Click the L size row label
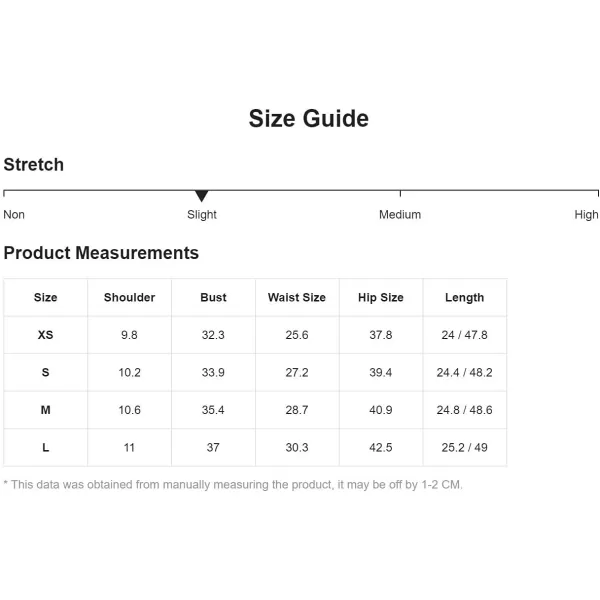600x600 pixels. coord(46,447)
